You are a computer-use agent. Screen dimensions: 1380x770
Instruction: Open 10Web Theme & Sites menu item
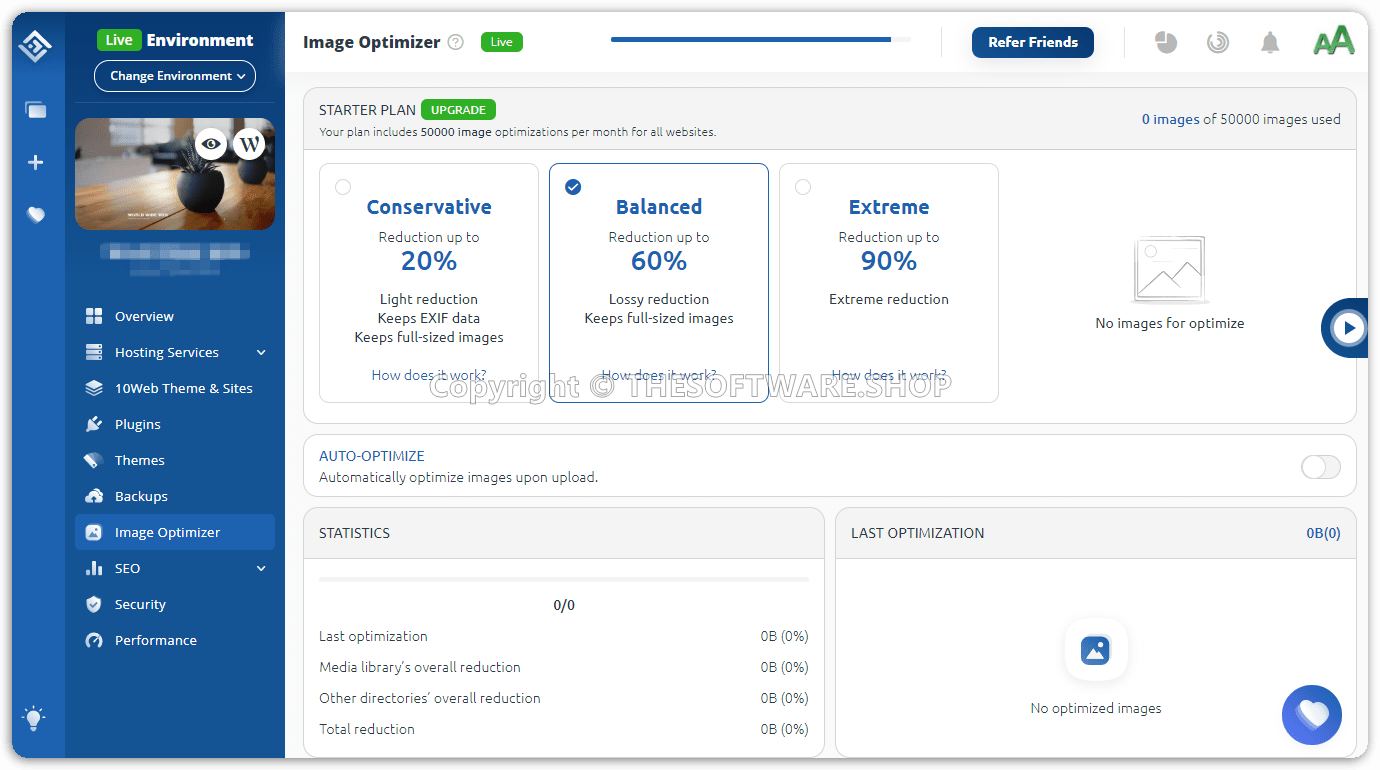(175, 388)
